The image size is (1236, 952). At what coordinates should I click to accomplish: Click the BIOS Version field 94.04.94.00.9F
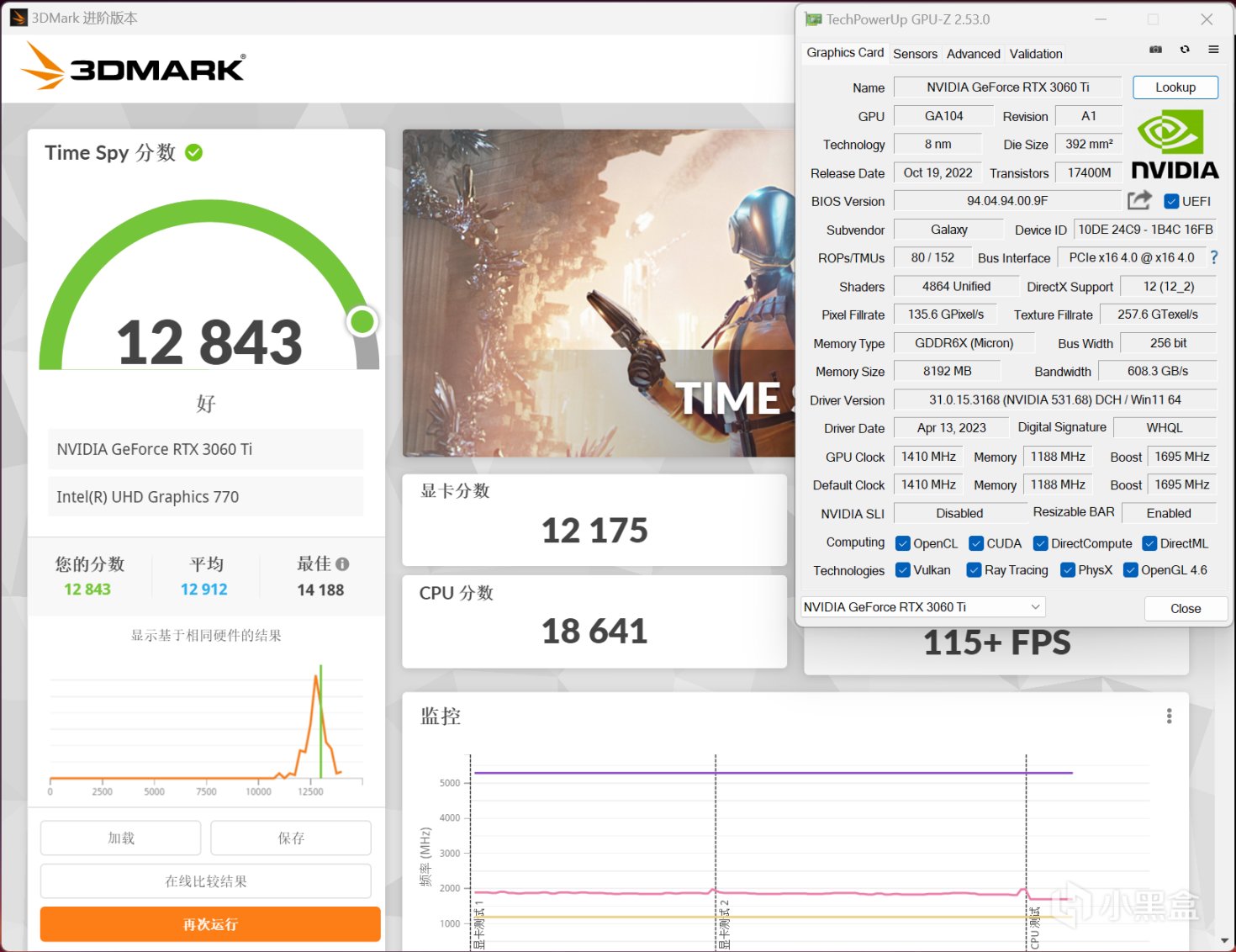pos(1007,201)
